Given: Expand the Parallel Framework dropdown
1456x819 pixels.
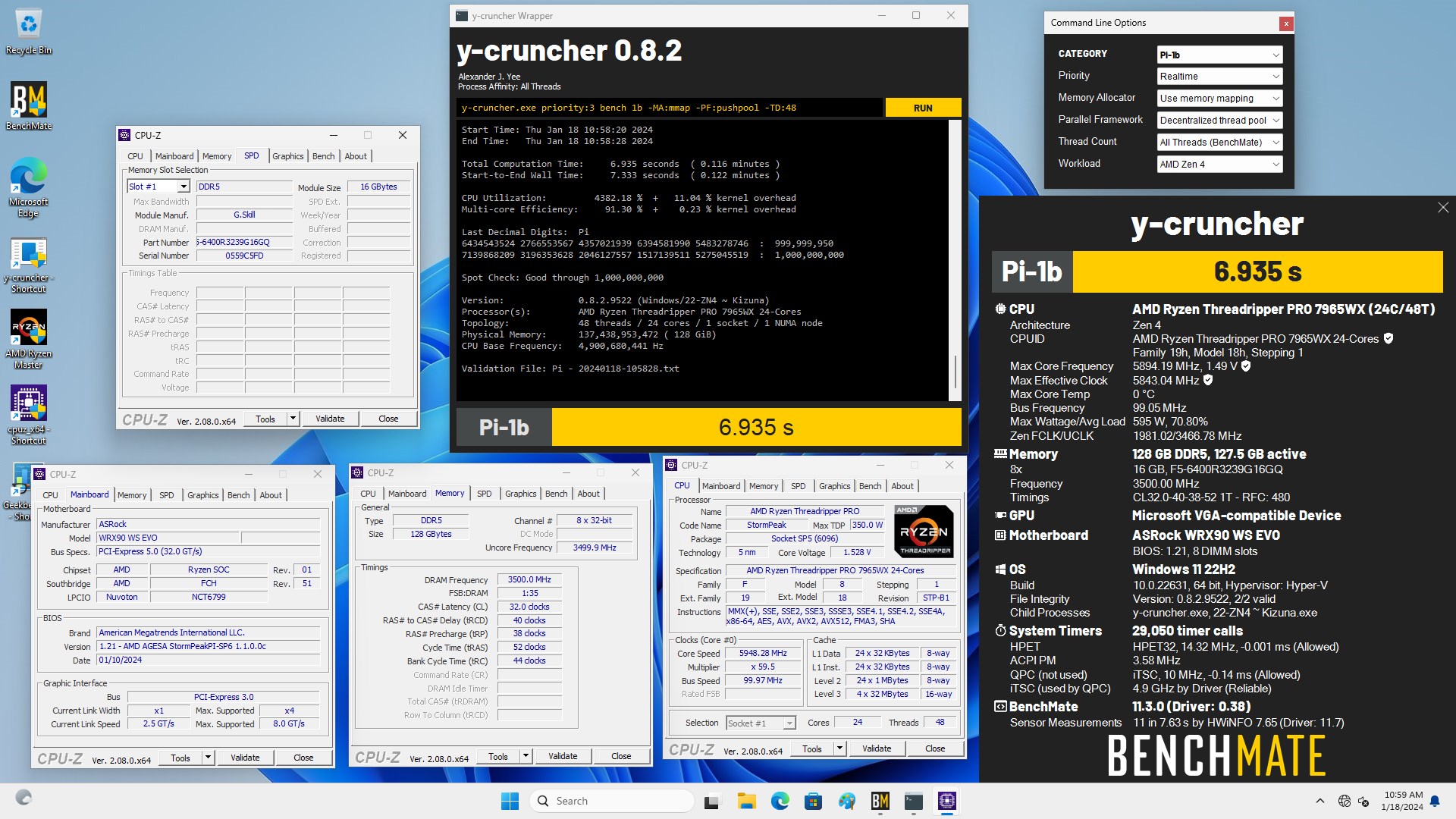Looking at the screenshot, I should (x=1219, y=120).
